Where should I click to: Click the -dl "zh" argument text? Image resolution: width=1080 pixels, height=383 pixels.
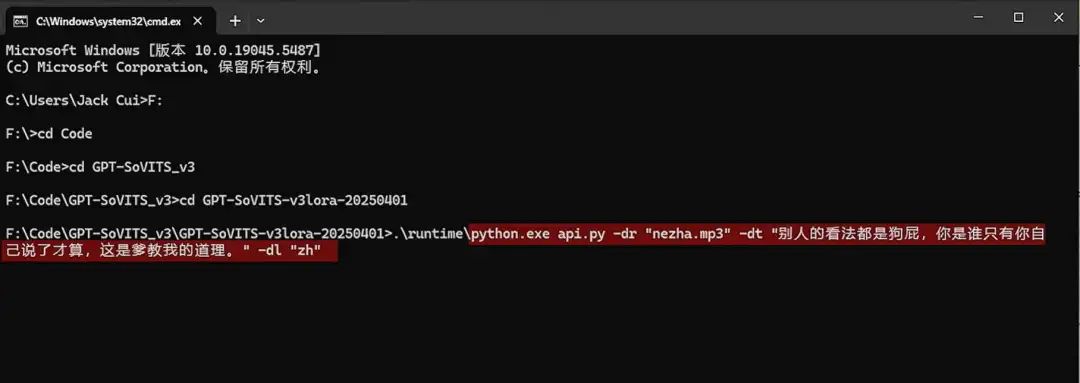(x=291, y=251)
